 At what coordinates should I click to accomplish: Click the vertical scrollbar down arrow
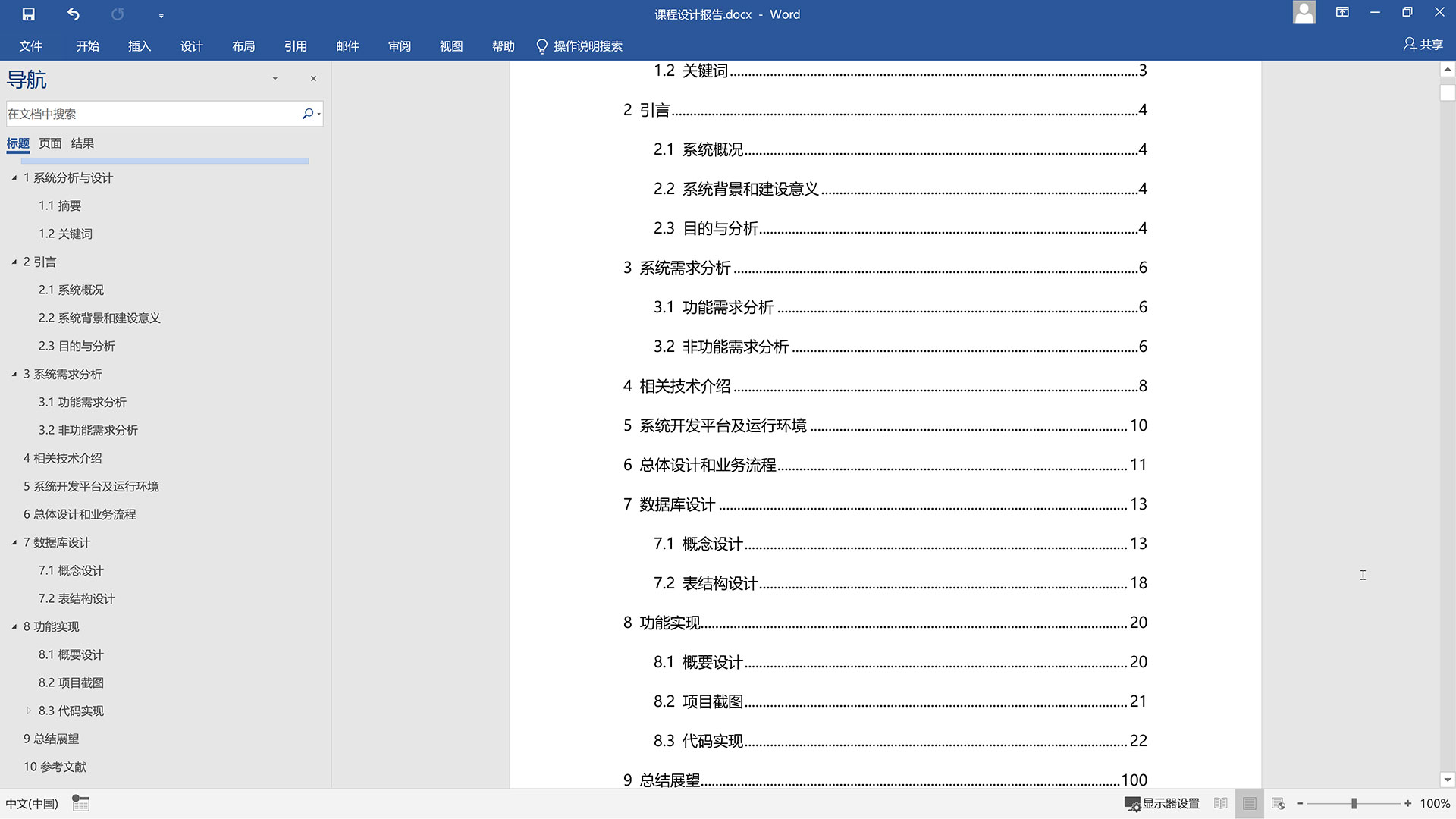click(1448, 780)
